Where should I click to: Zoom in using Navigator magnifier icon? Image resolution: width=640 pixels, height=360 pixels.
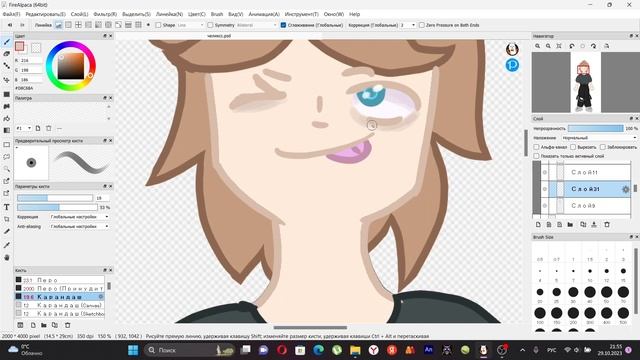pos(538,46)
